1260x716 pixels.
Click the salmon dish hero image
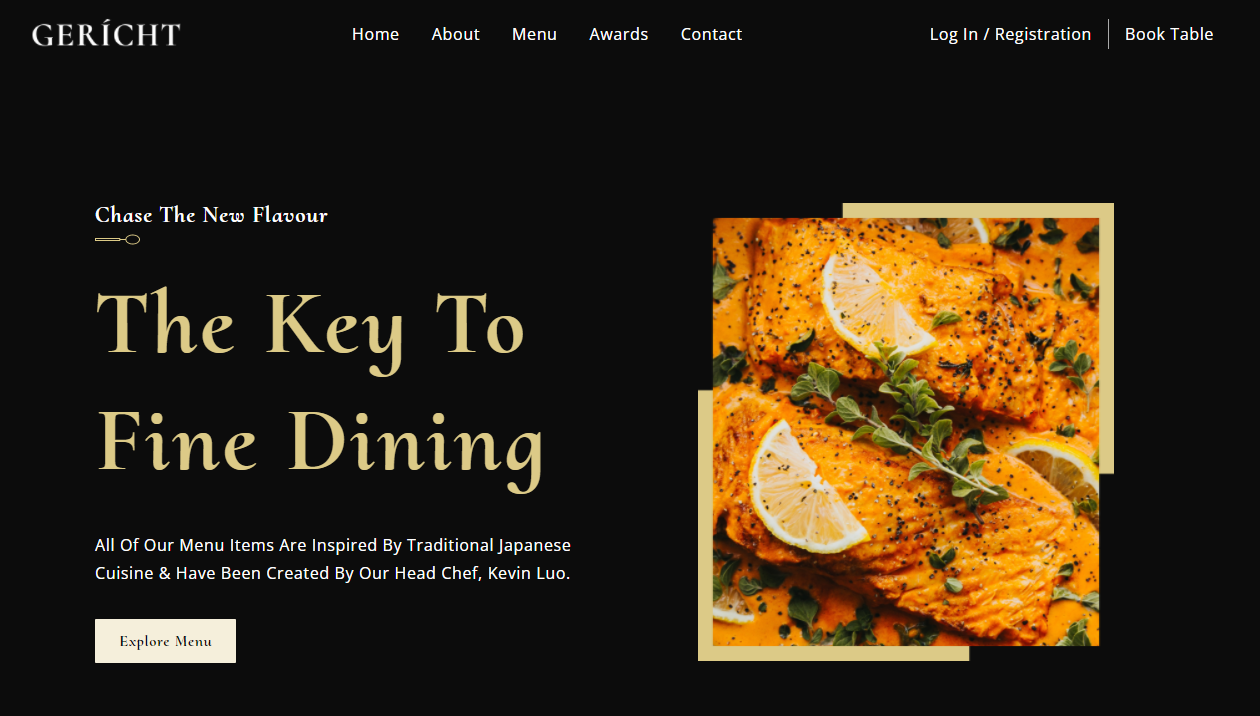coord(906,432)
